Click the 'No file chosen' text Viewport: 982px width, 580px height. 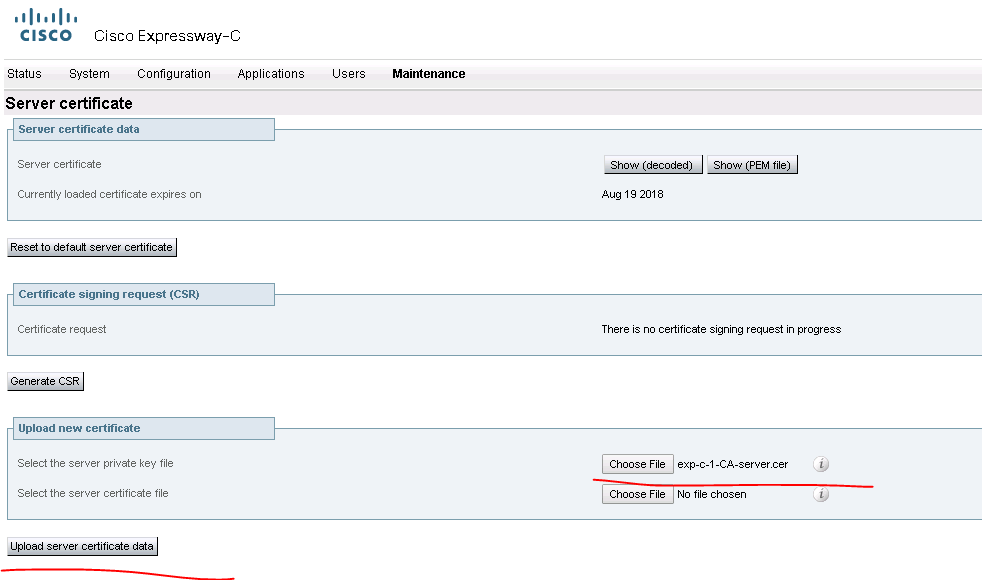point(711,494)
